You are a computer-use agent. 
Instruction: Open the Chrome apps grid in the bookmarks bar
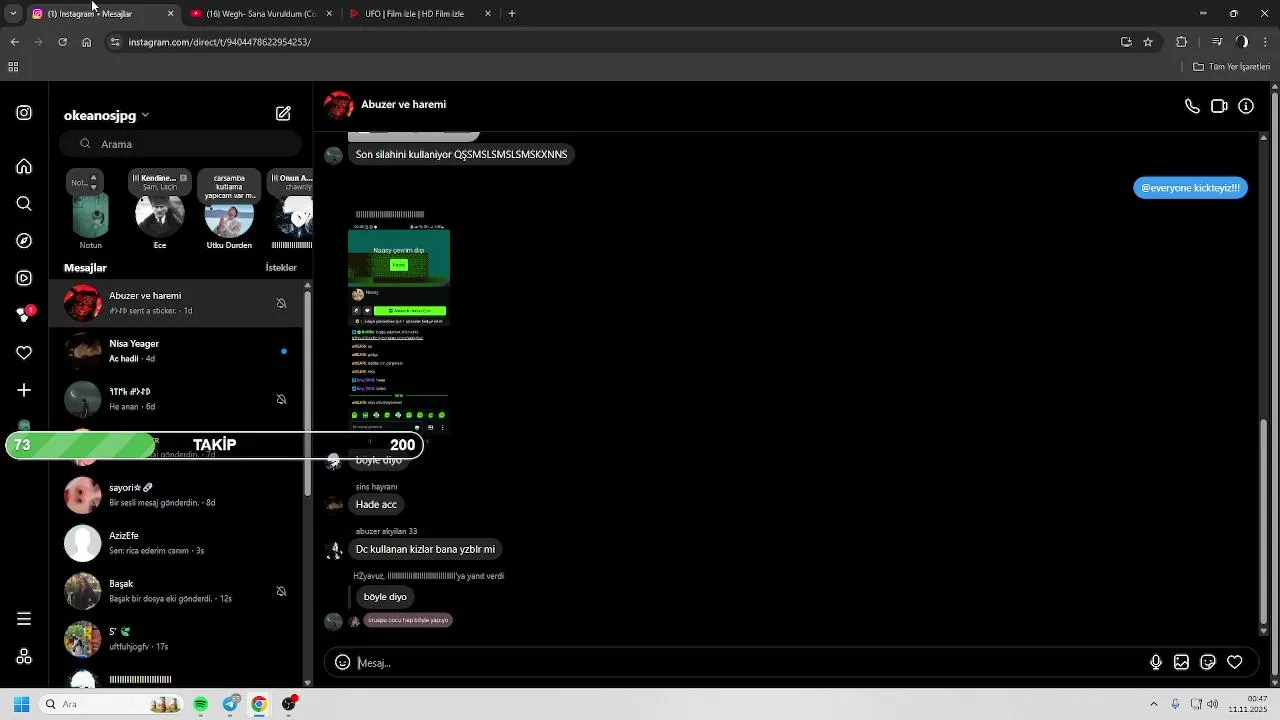coord(13,67)
